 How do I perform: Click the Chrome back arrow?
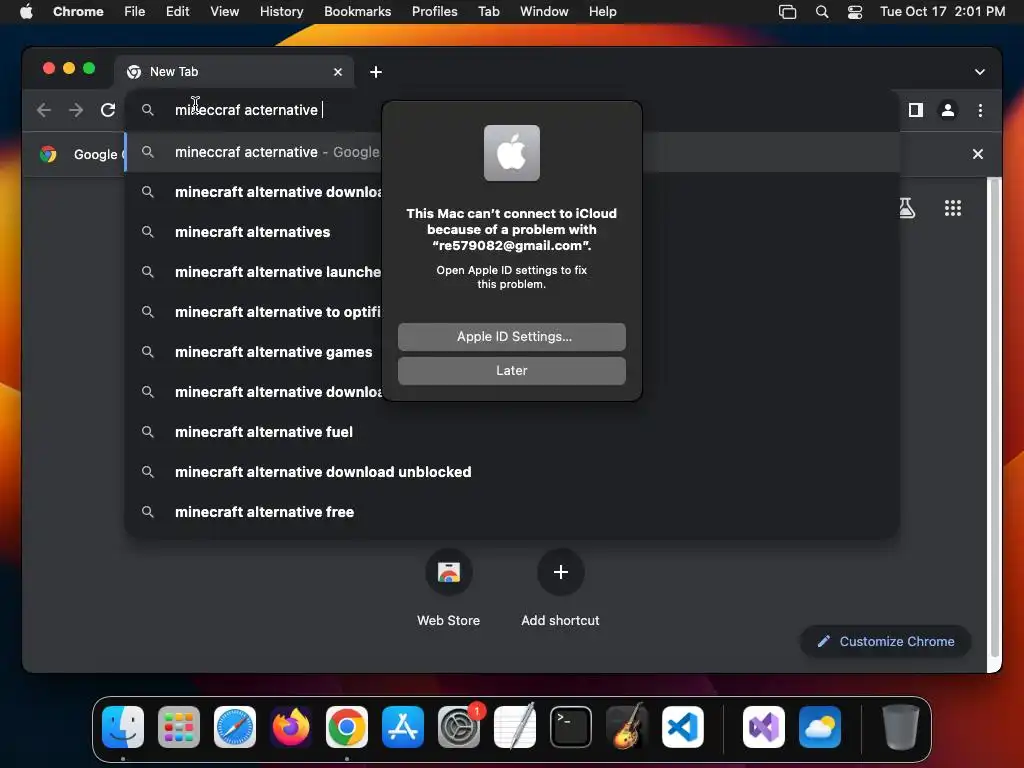coord(44,110)
